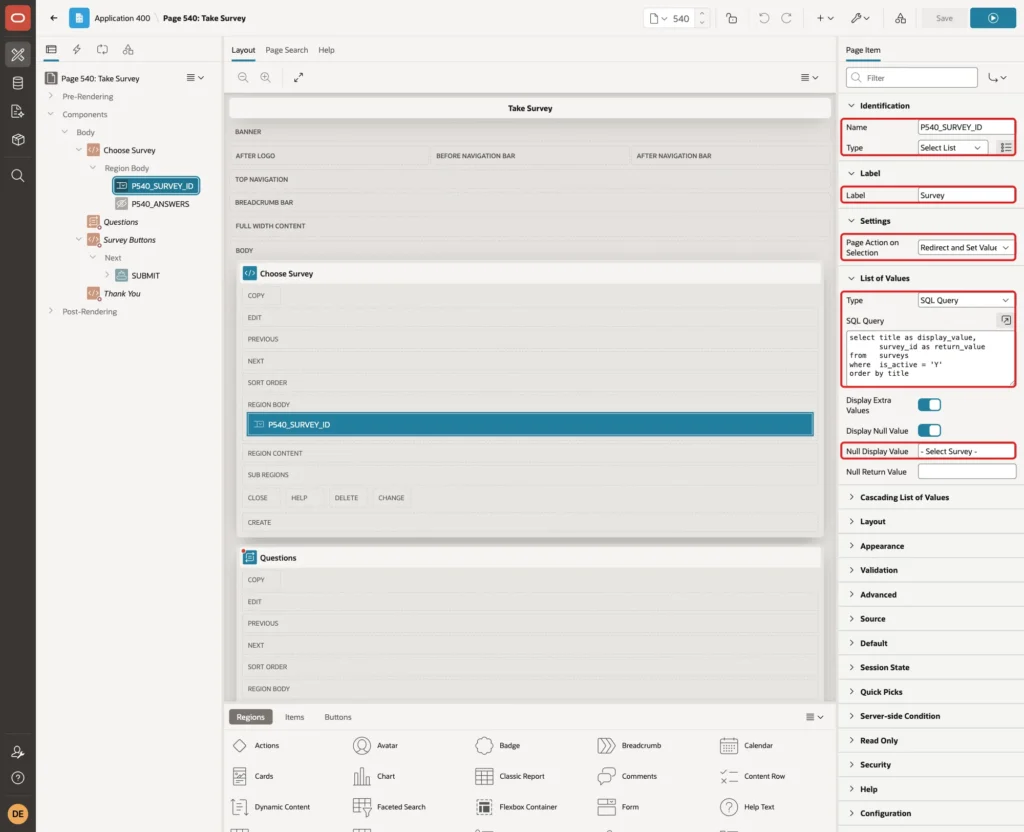Select the Buttons gallery tab
The width and height of the screenshot is (1024, 832).
(338, 716)
